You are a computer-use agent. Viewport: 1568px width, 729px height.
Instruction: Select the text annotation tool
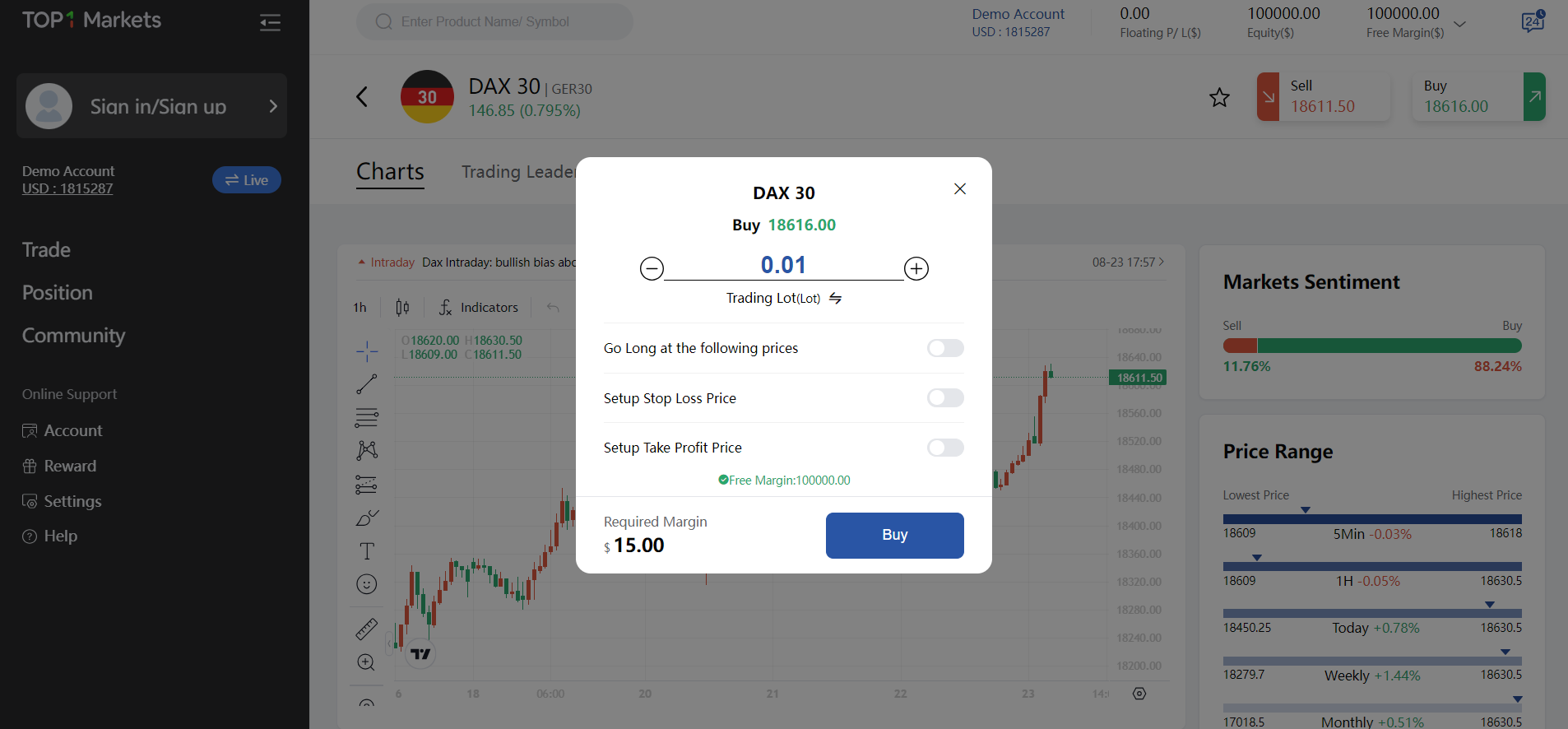click(x=367, y=550)
